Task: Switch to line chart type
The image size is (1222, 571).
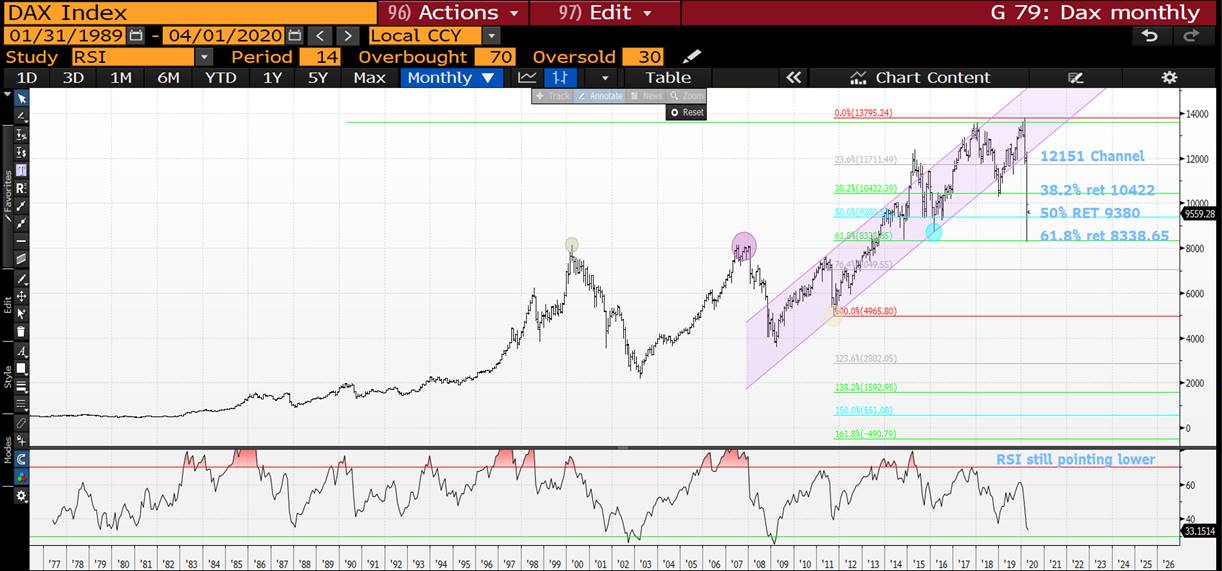Action: coord(527,77)
